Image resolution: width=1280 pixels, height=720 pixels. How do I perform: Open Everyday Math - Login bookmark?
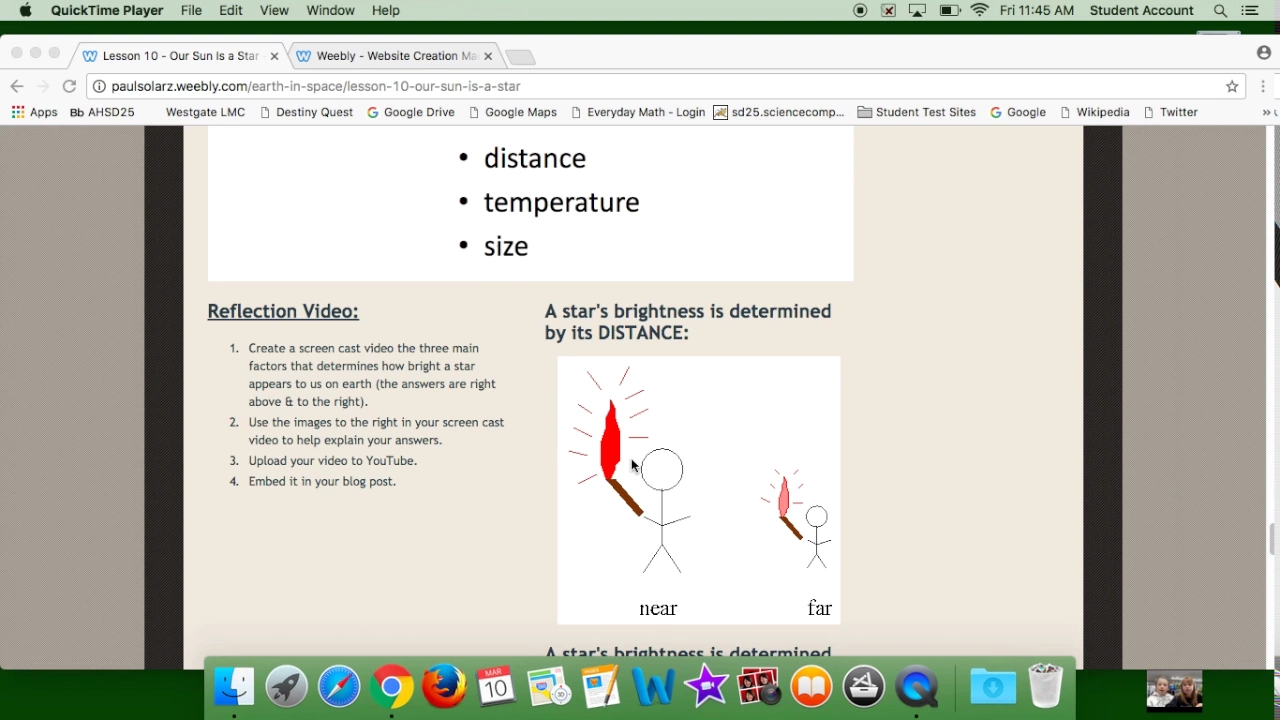[x=638, y=112]
